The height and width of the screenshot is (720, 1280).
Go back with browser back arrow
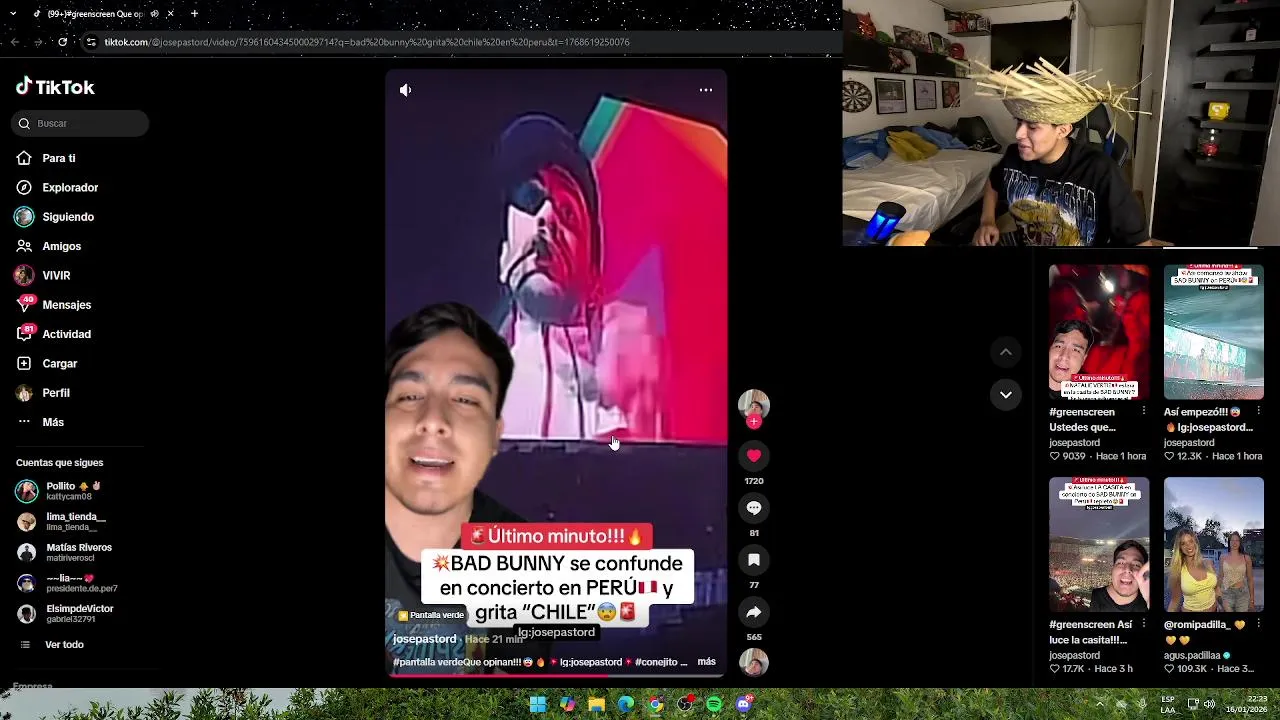[x=14, y=42]
